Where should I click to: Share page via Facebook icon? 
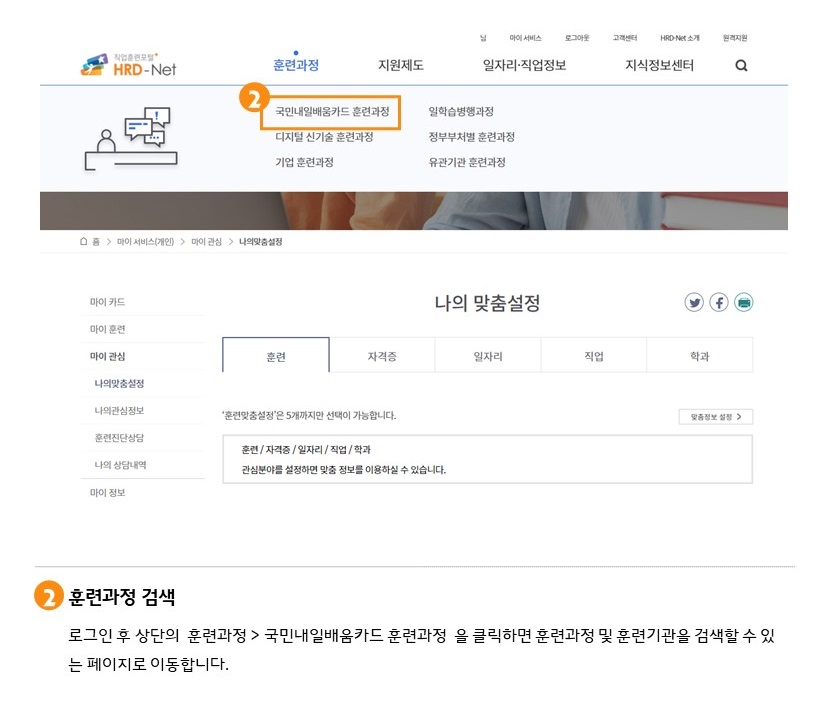tap(719, 302)
